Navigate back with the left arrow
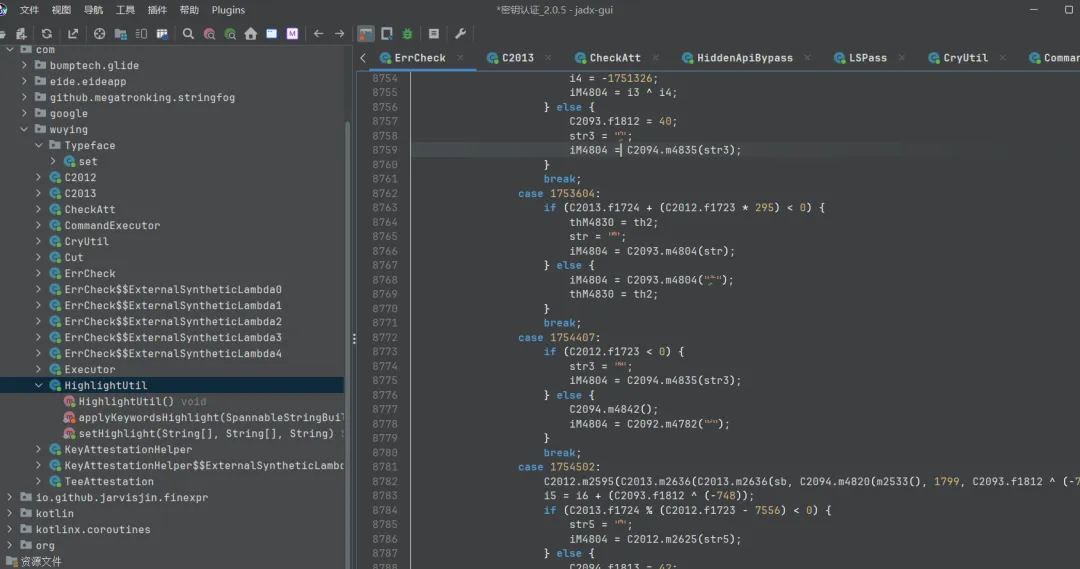 click(318, 34)
